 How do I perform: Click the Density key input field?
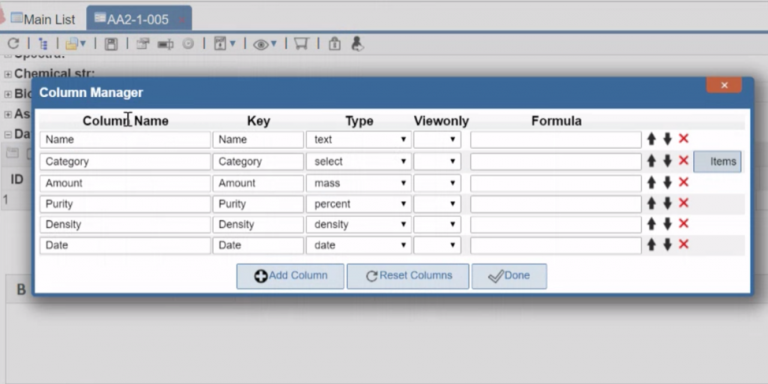(258, 224)
